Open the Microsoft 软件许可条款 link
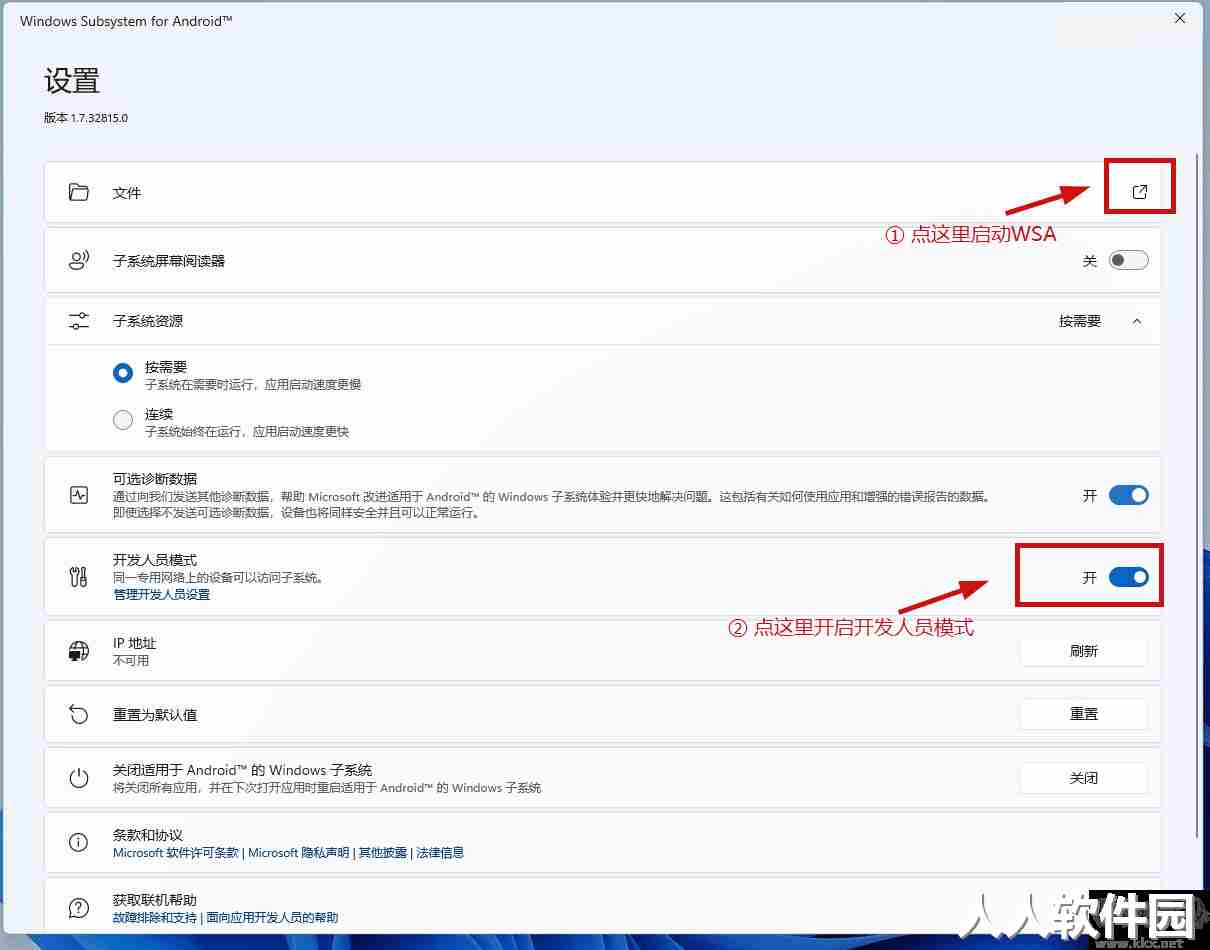Image resolution: width=1210 pixels, height=950 pixels. tap(176, 853)
